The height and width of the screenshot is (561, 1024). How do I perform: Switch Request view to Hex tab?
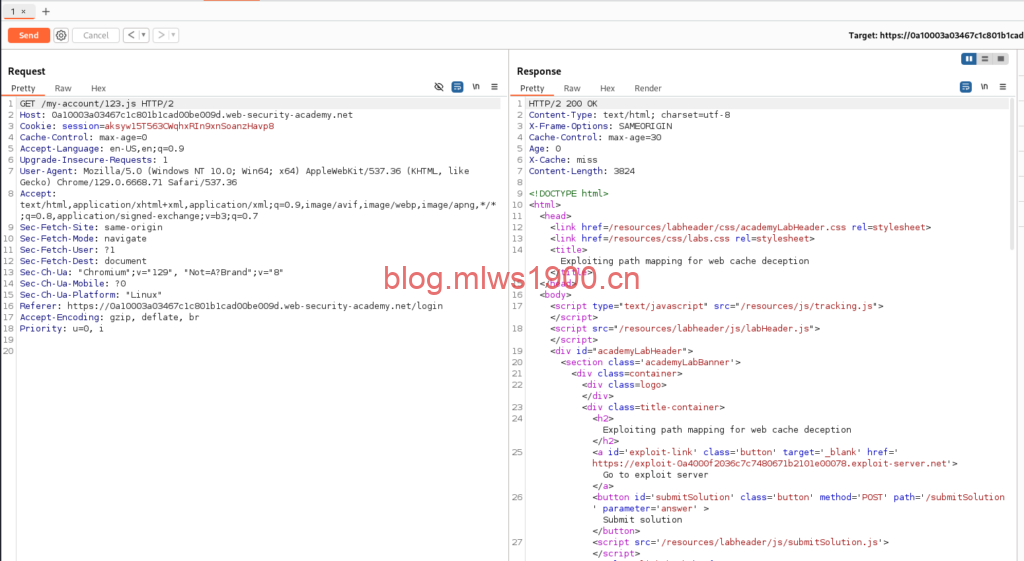click(x=99, y=88)
